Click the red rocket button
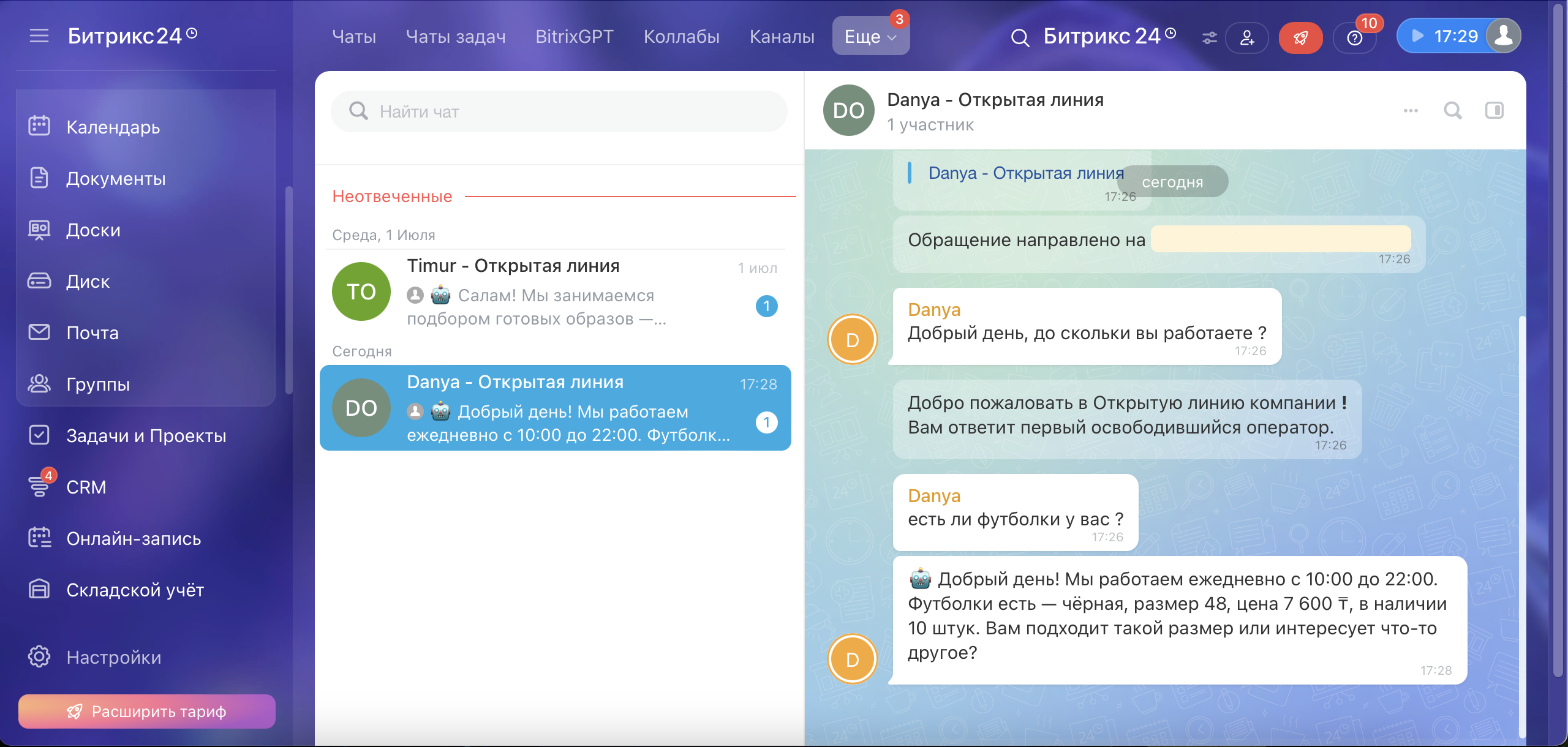The height and width of the screenshot is (747, 1568). [x=1300, y=37]
